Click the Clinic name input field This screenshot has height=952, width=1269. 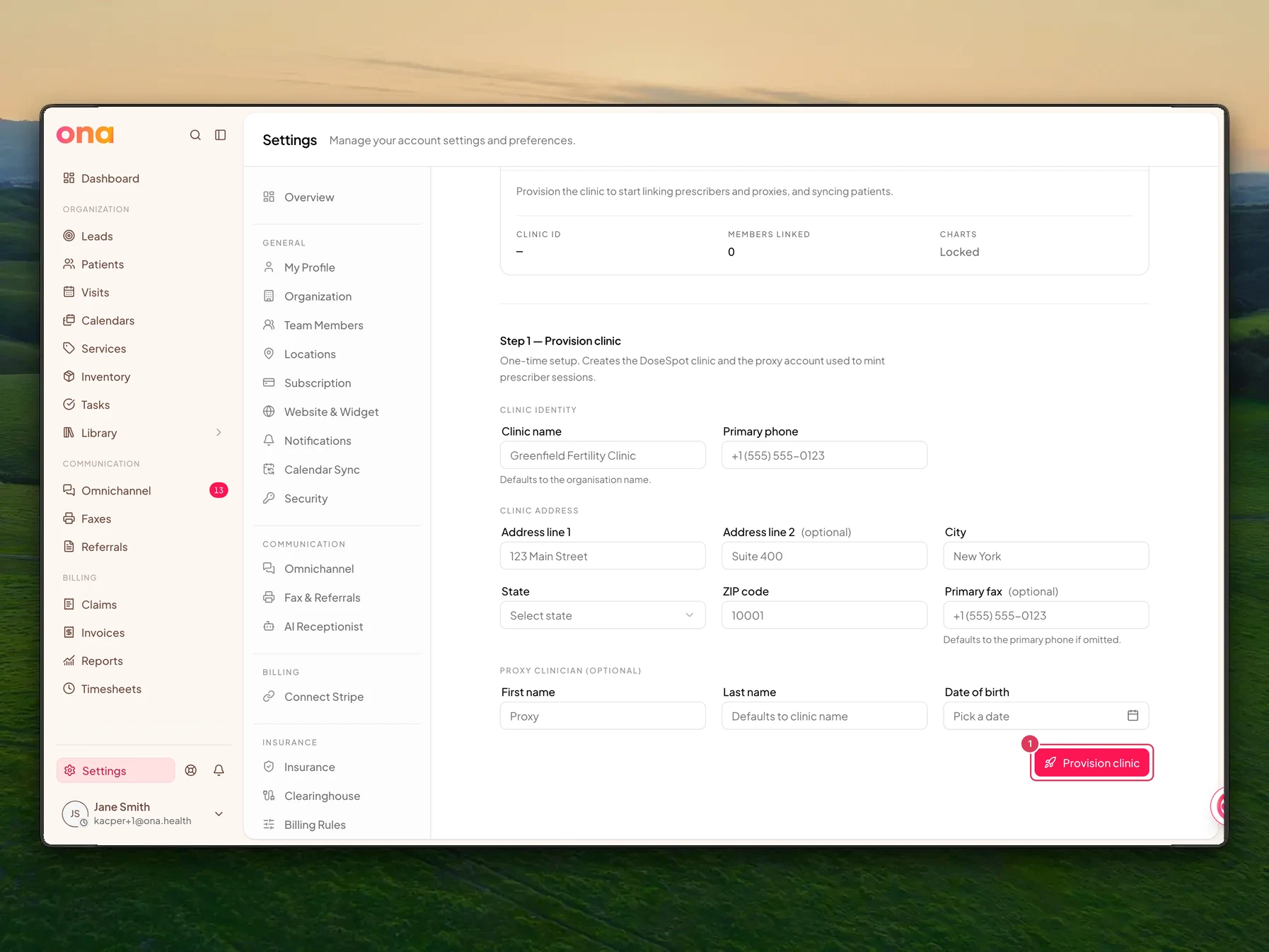tap(603, 455)
